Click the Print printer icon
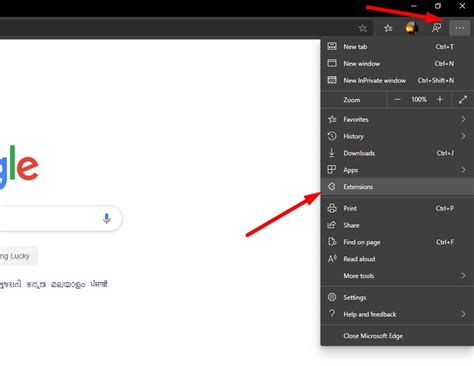 click(x=332, y=208)
